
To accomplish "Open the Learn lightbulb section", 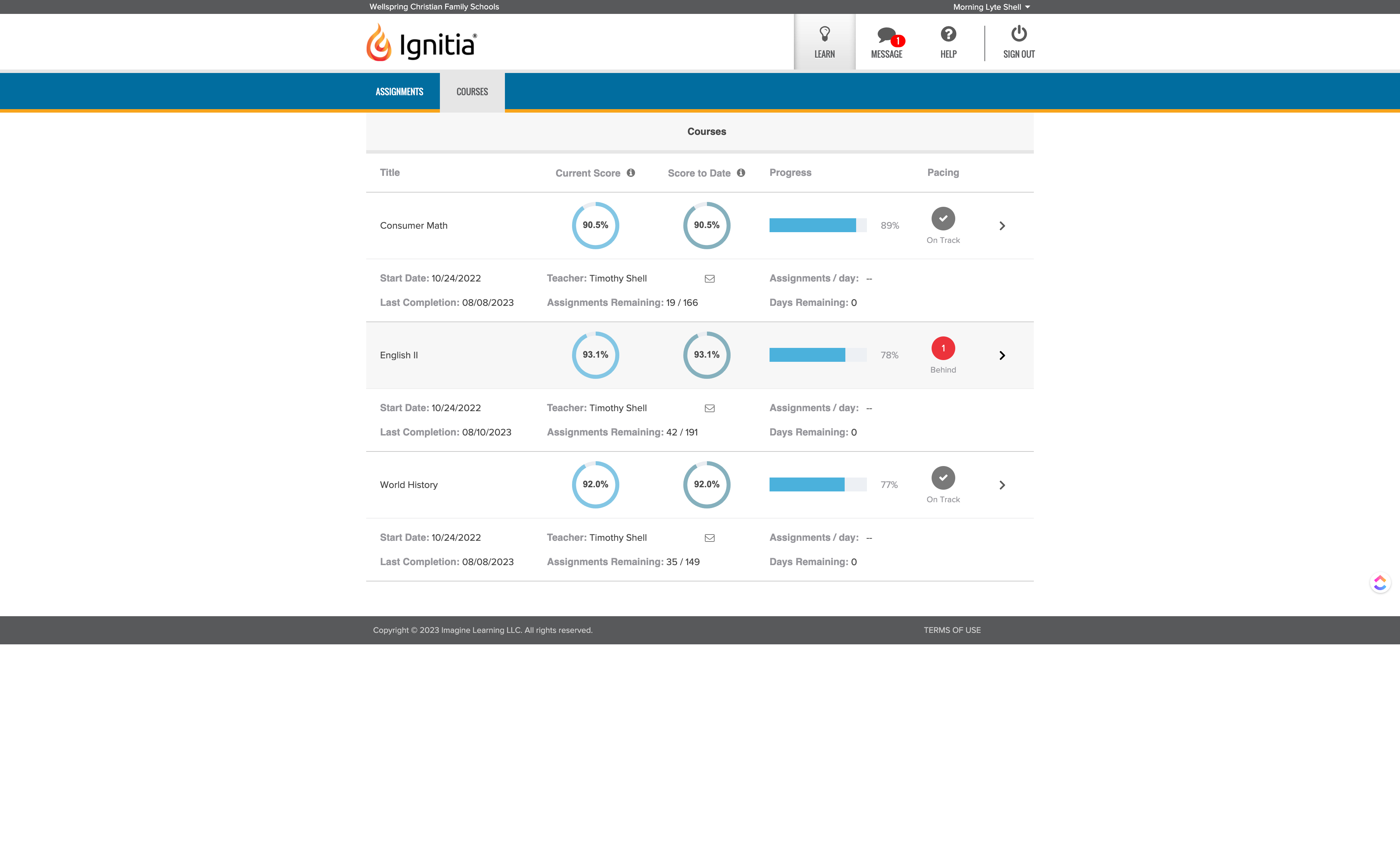I will tap(824, 42).
